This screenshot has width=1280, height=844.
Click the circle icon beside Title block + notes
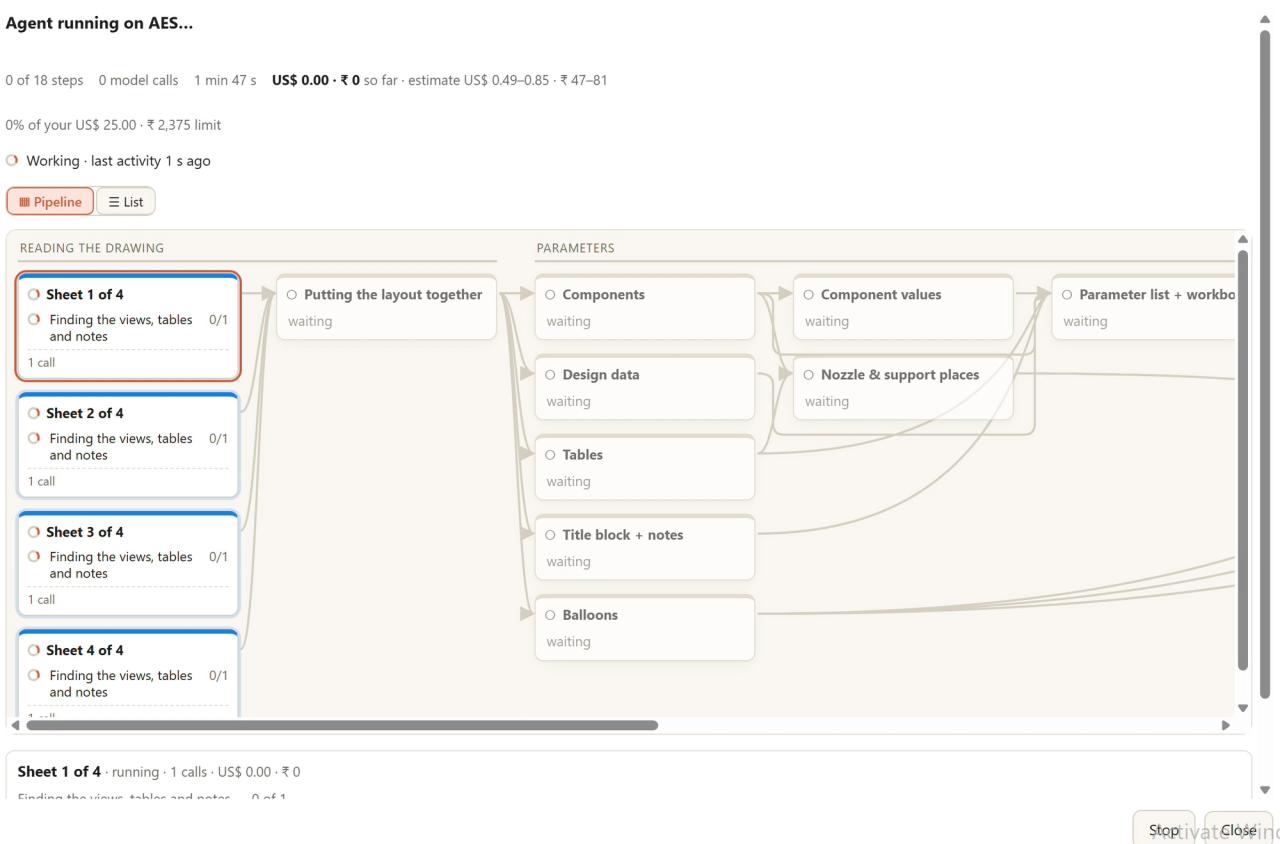550,535
